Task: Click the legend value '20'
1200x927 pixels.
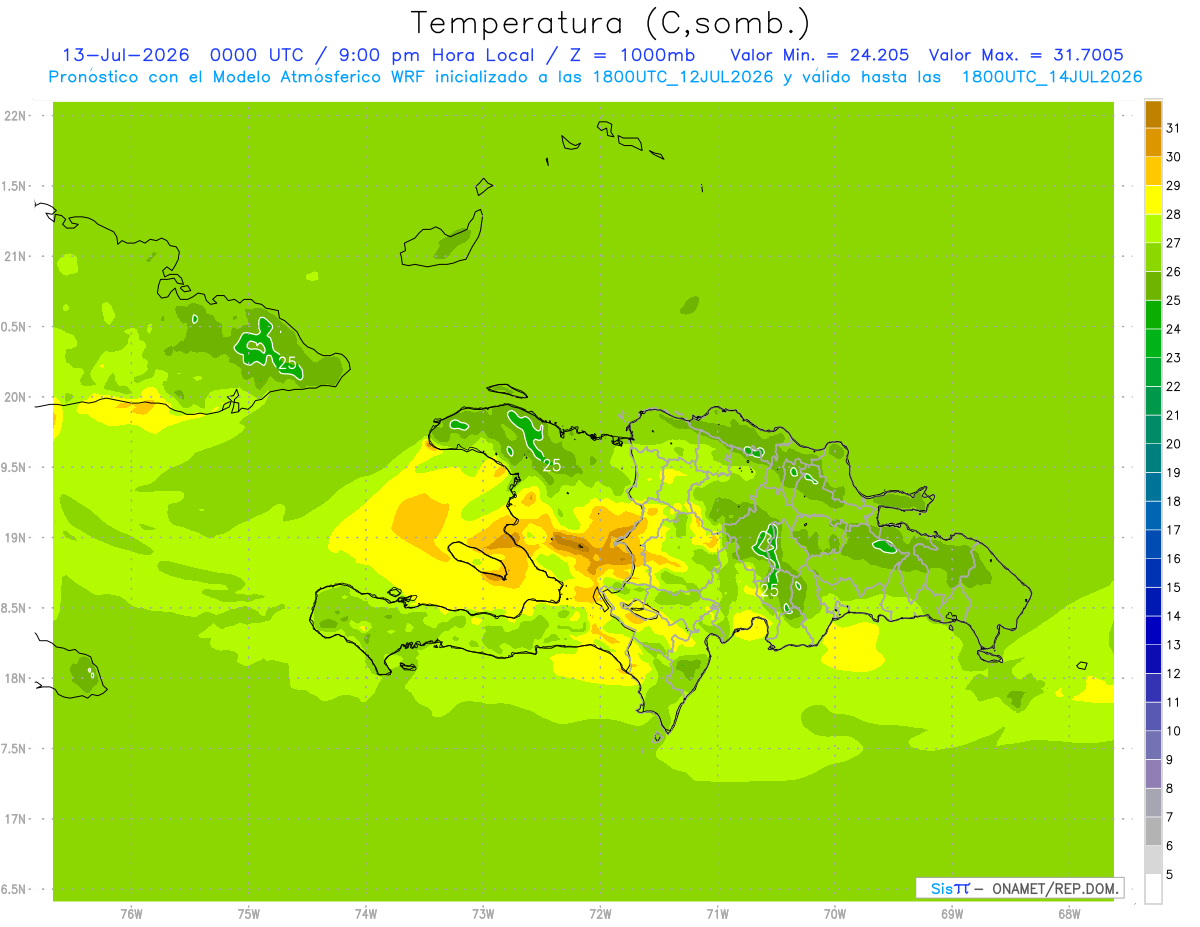Action: pyautogui.click(x=1173, y=444)
